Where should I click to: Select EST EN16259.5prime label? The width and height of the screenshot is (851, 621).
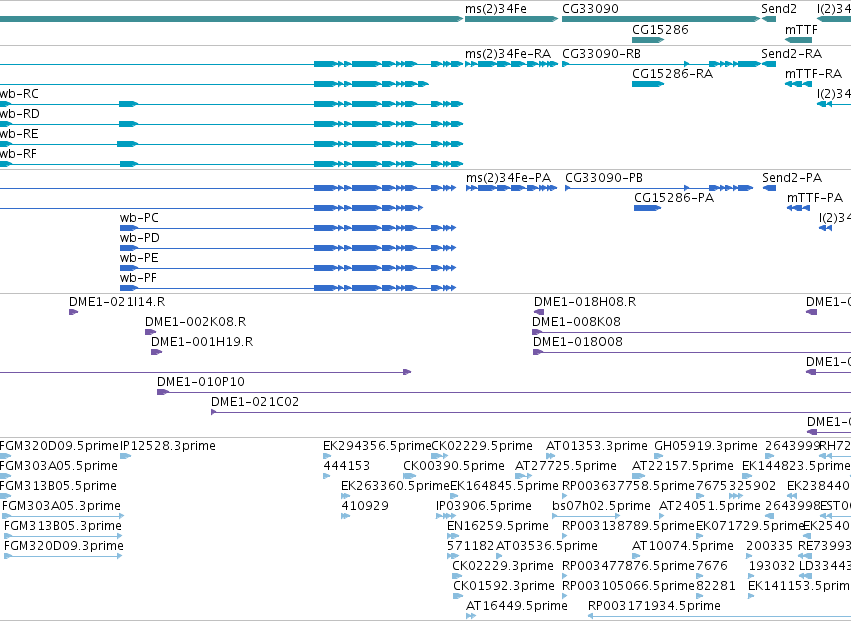498,527
